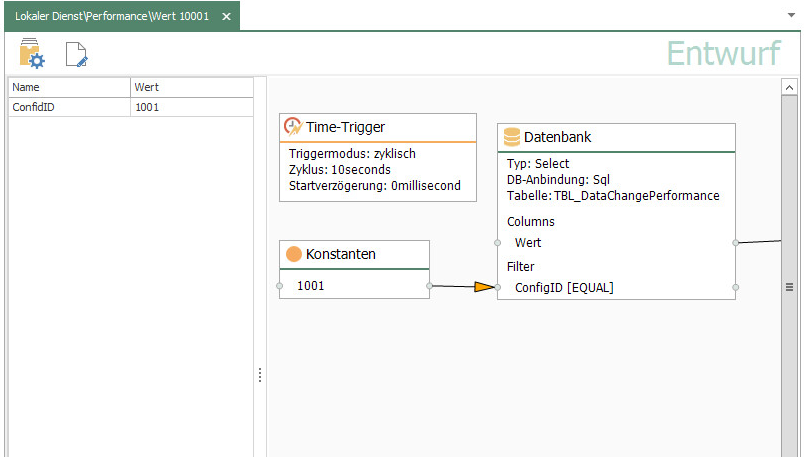Select ConfigID [EQUAL] filter row
804x457 pixels.
pyautogui.click(x=564, y=288)
